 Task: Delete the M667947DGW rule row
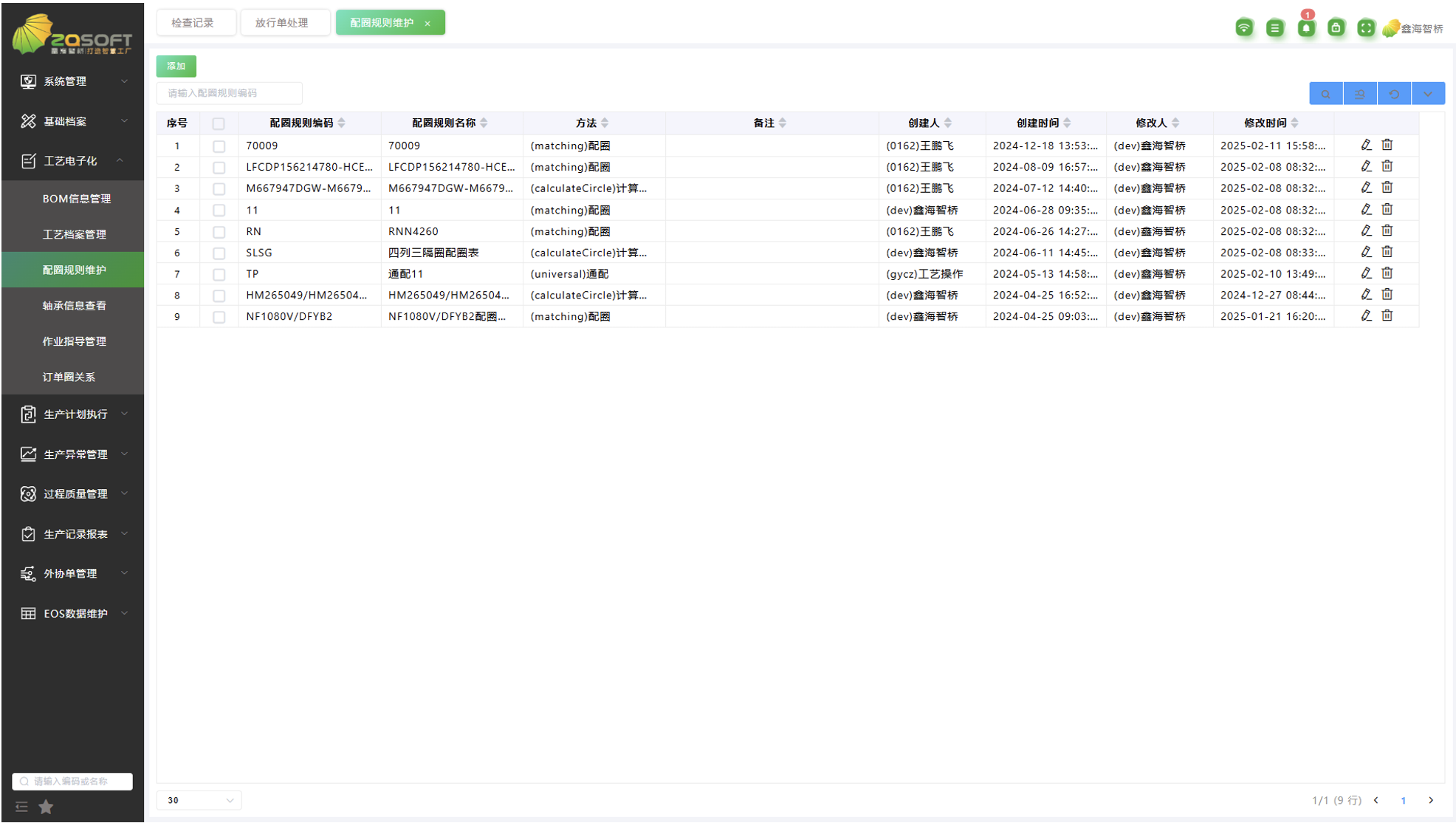click(1387, 188)
